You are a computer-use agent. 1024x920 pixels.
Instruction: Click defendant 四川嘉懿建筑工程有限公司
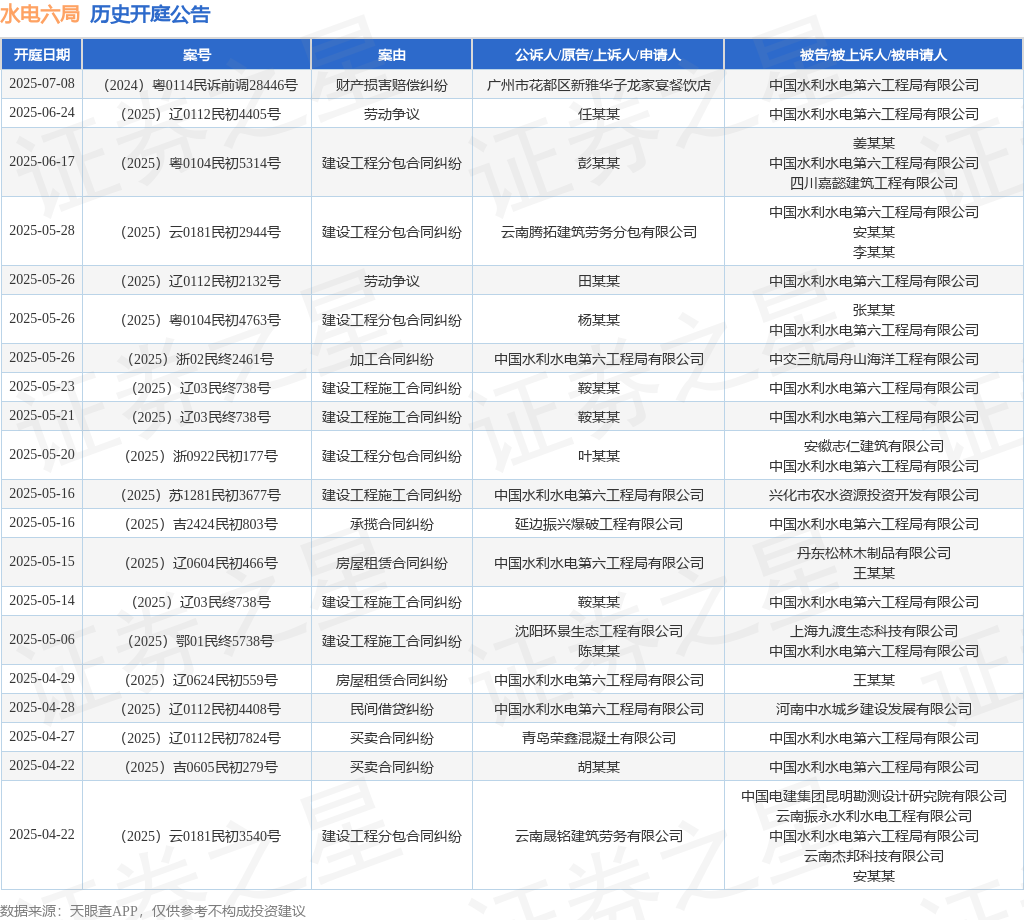[x=874, y=183]
